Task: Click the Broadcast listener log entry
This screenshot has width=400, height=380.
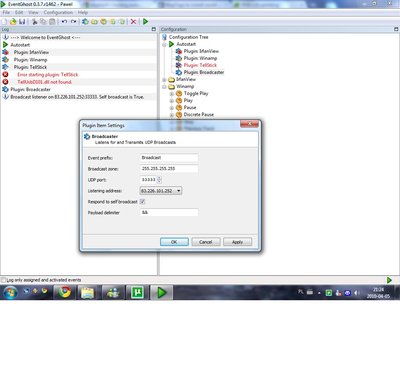Action: (77, 97)
